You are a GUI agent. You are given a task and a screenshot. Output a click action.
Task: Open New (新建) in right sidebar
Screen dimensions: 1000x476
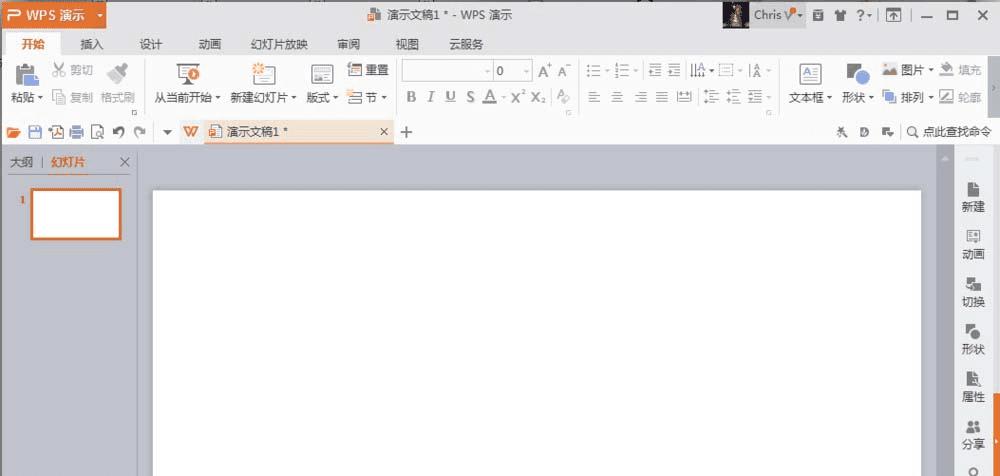pos(973,197)
